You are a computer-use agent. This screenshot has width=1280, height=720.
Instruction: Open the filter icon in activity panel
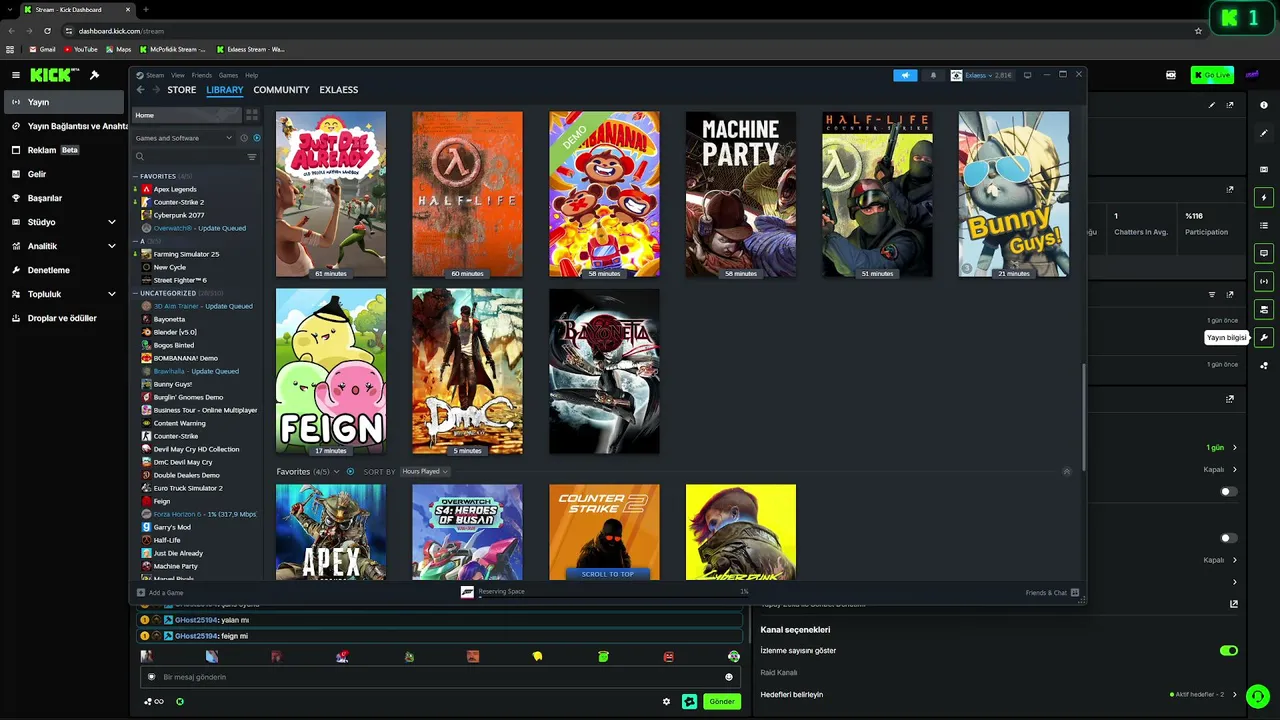tap(1212, 295)
